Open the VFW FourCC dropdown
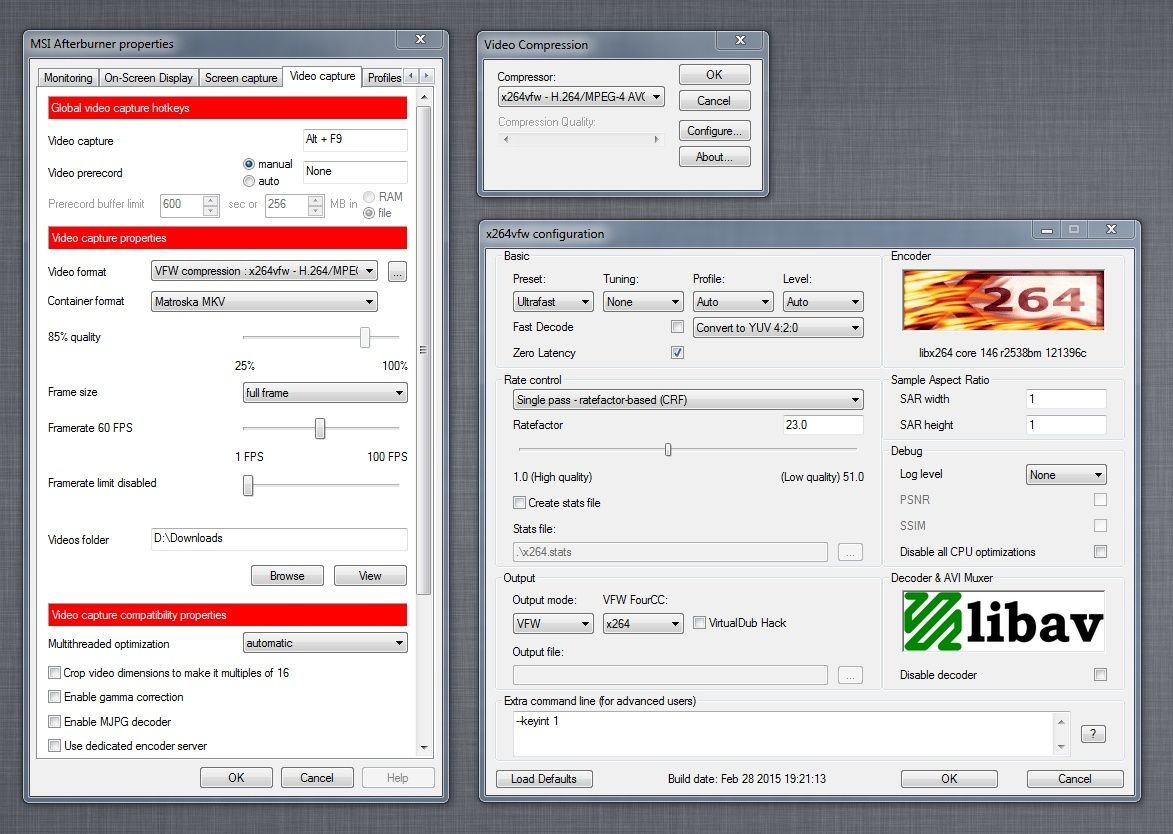 [x=643, y=623]
